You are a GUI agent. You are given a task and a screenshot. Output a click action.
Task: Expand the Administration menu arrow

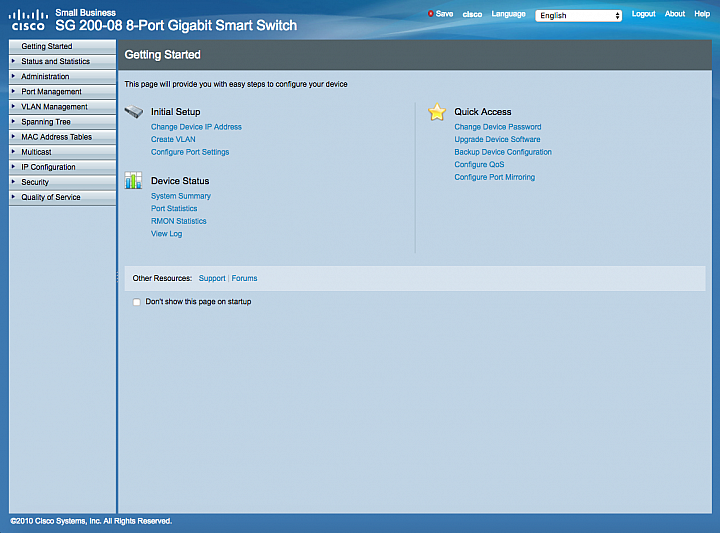(13, 76)
